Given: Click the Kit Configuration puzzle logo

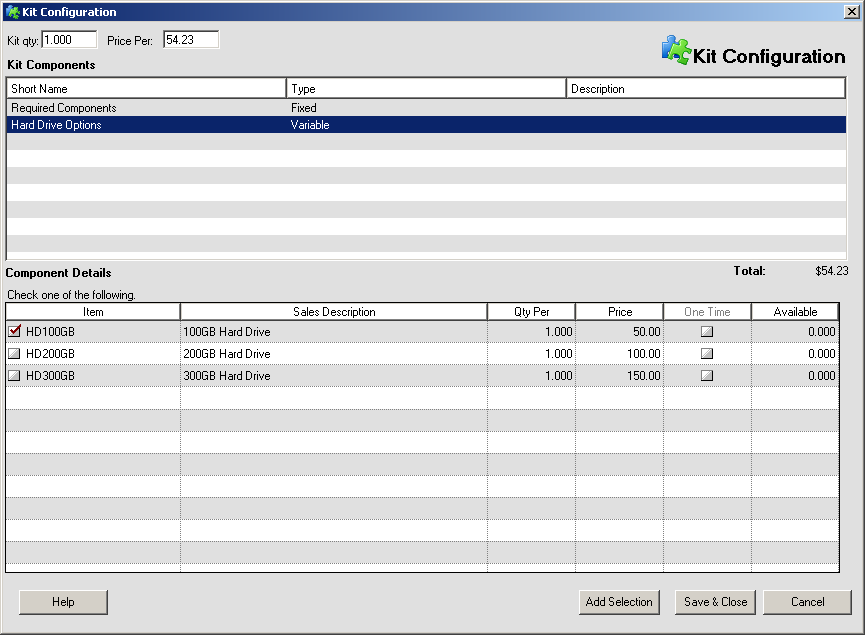Looking at the screenshot, I should pyautogui.click(x=676, y=51).
